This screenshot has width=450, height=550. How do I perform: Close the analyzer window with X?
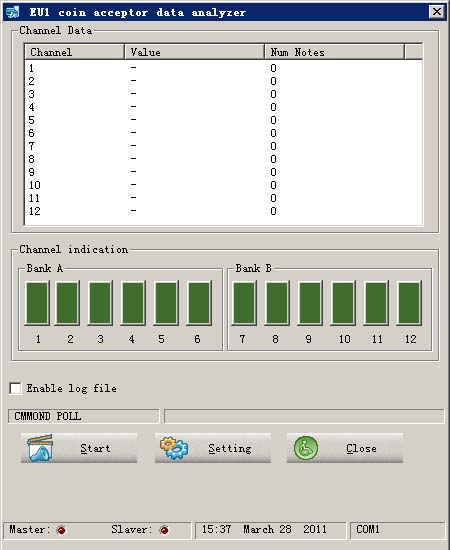click(437, 12)
